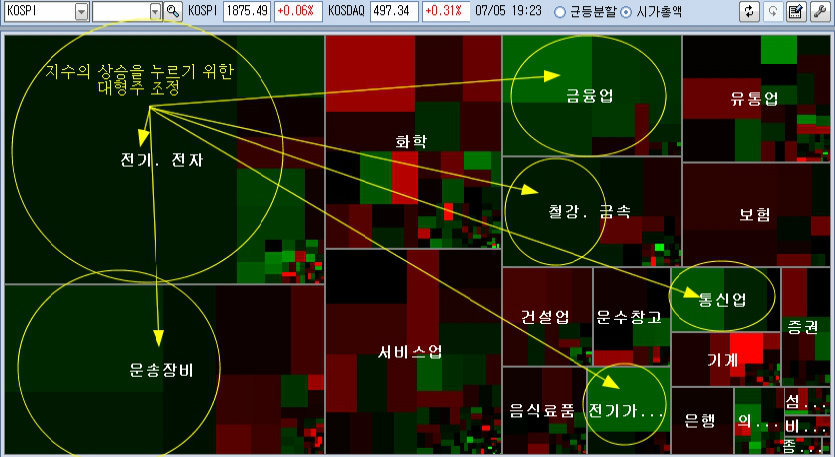835x457 pixels.
Task: Open the 전기. 전자 sector block
Action: [x=161, y=160]
